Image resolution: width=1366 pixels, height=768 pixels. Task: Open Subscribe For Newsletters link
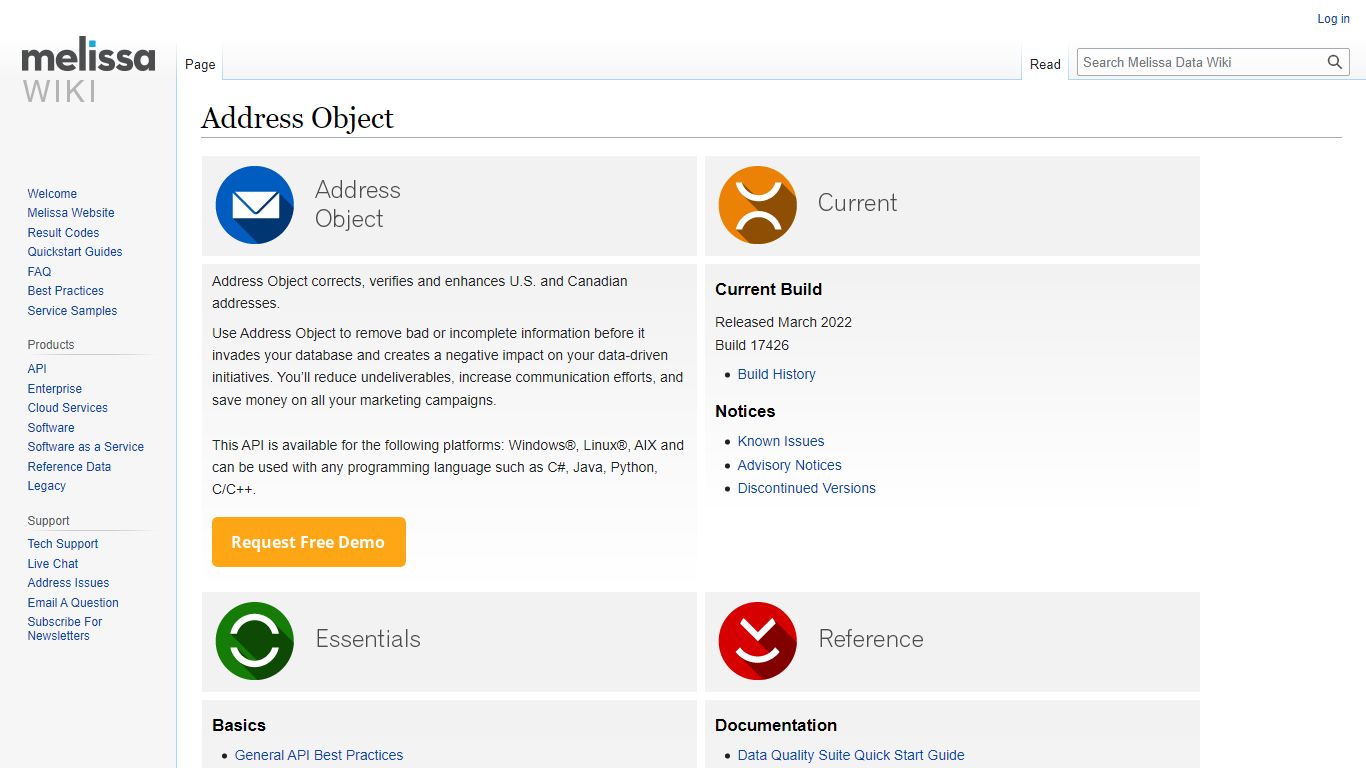(x=65, y=629)
